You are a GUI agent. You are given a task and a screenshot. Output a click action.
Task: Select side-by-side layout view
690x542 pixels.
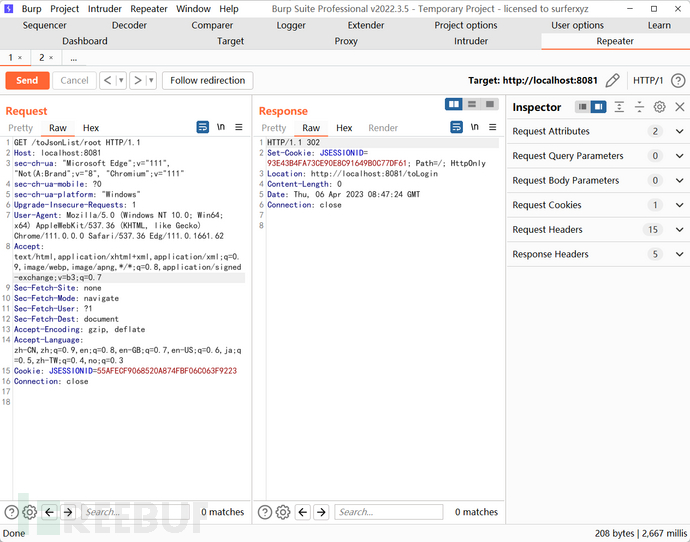(454, 104)
